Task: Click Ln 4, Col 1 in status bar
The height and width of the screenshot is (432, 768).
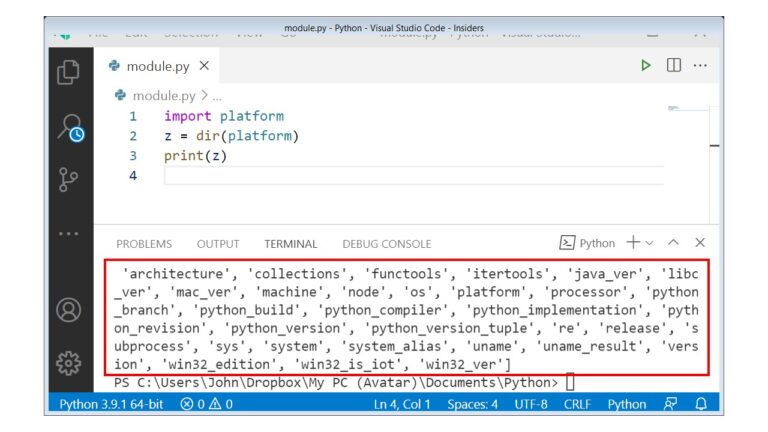Action: point(402,404)
